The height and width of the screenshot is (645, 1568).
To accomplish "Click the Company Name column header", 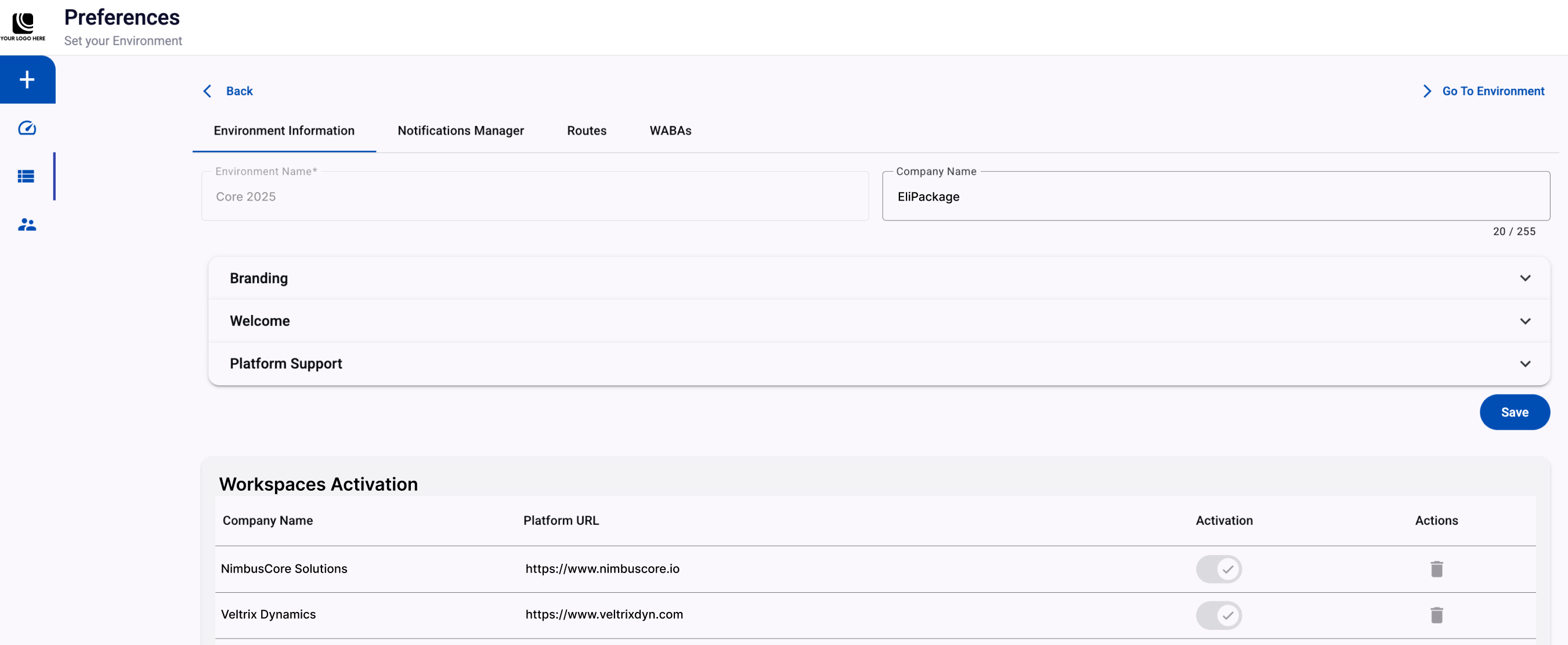I will coord(268,521).
